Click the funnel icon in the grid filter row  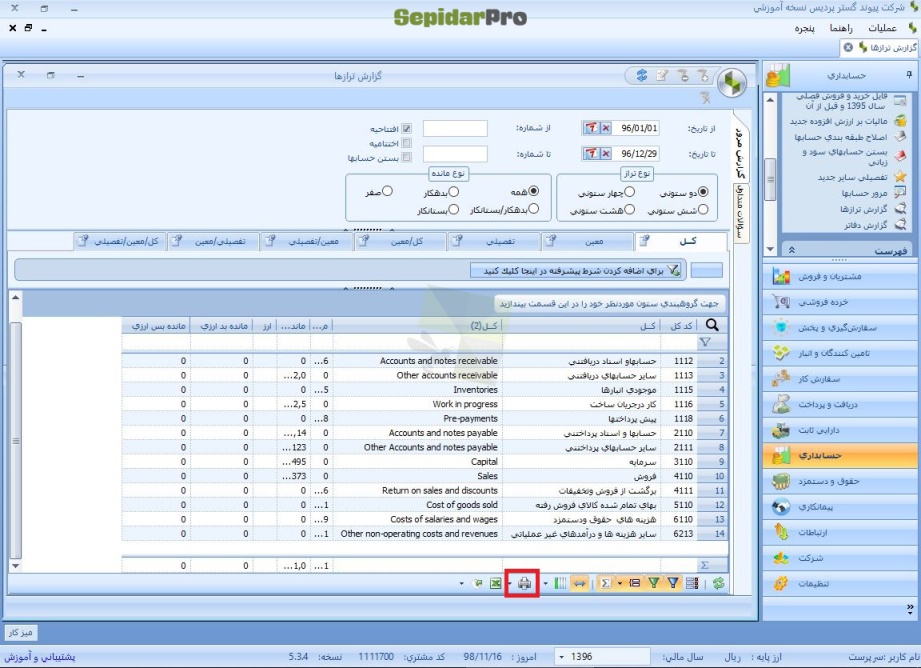click(705, 342)
